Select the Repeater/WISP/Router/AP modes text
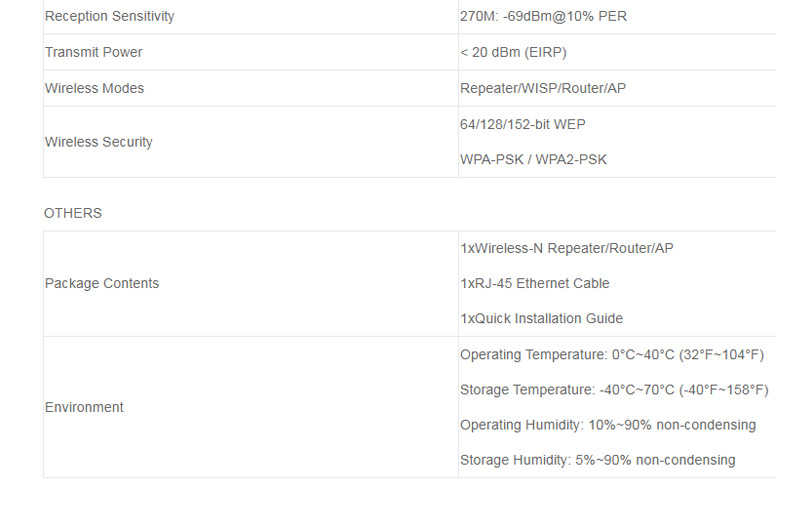The image size is (790, 507). pos(543,88)
